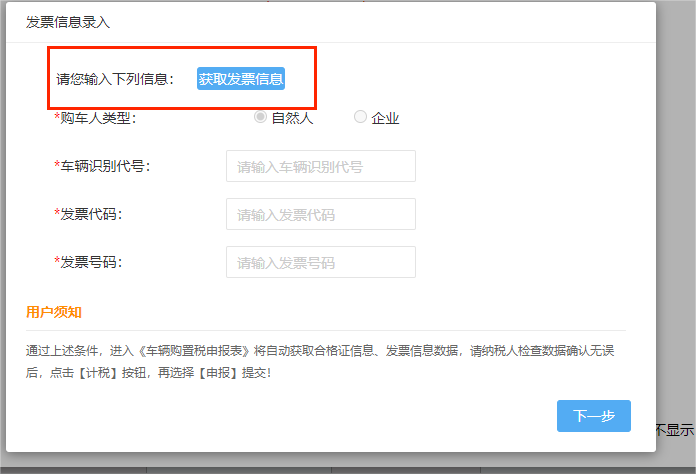The width and height of the screenshot is (696, 474).
Task: Click the 下一步 button
Action: coord(593,416)
